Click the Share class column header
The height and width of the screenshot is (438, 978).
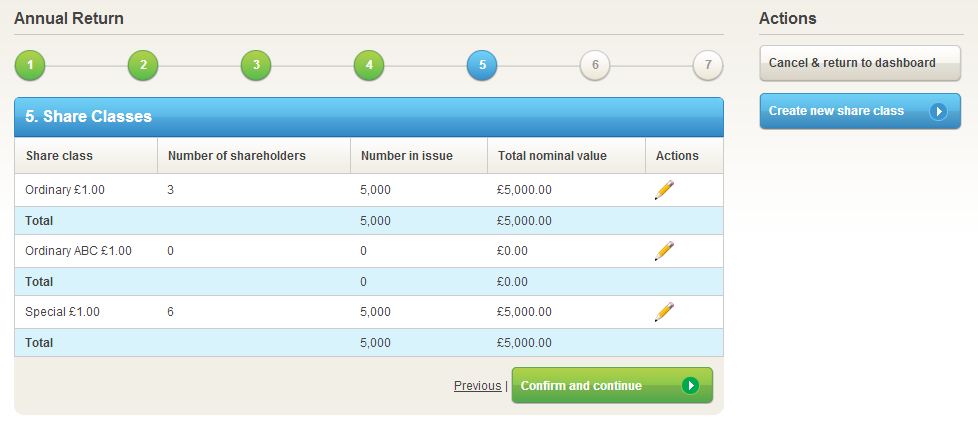[x=60, y=156]
